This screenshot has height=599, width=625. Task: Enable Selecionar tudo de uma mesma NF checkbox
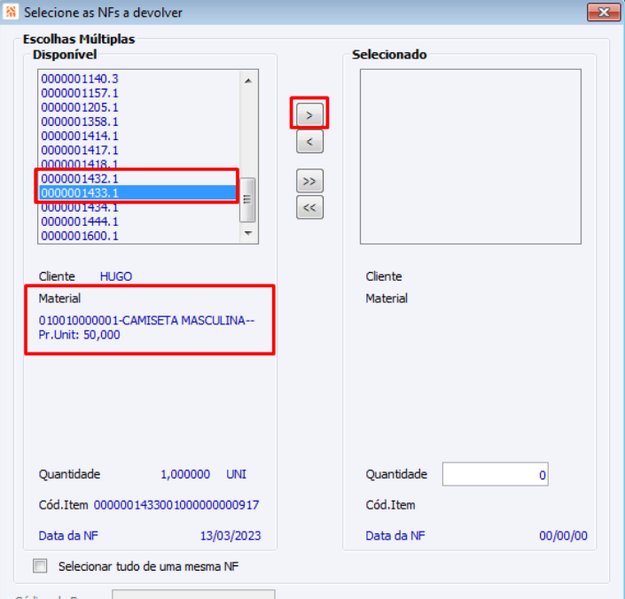click(x=40, y=566)
